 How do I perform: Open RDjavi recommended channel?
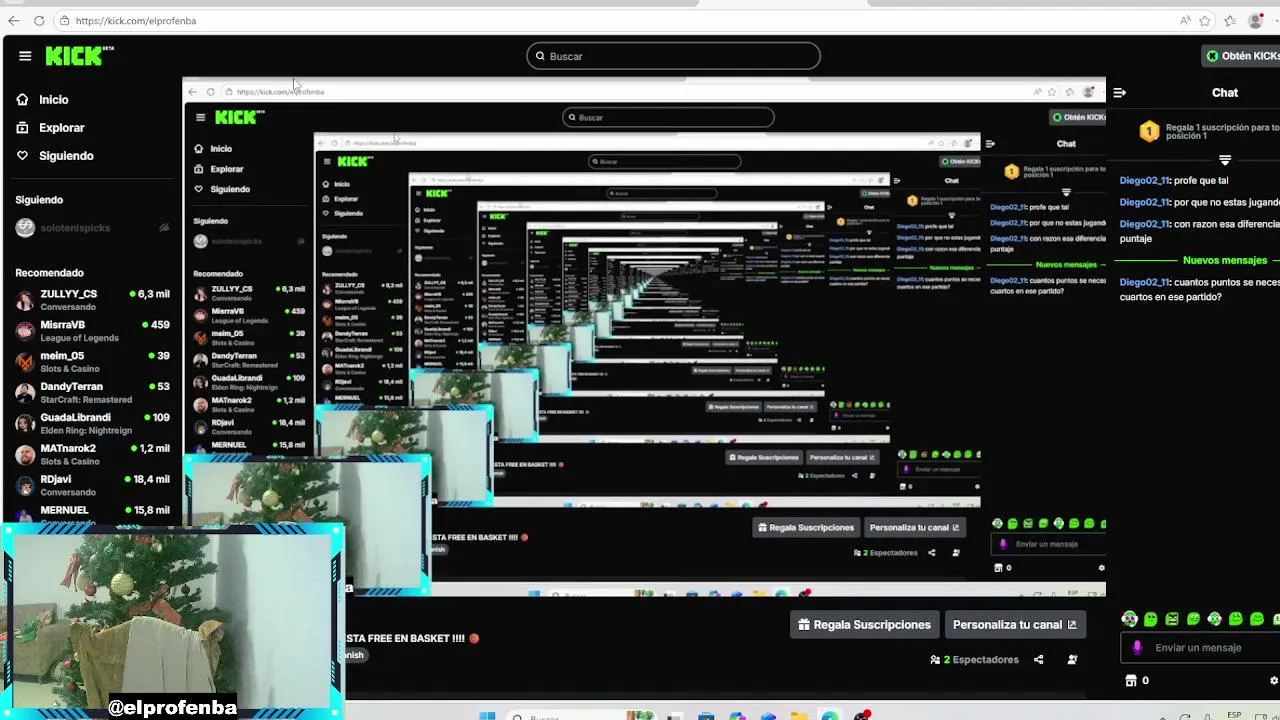click(92, 486)
